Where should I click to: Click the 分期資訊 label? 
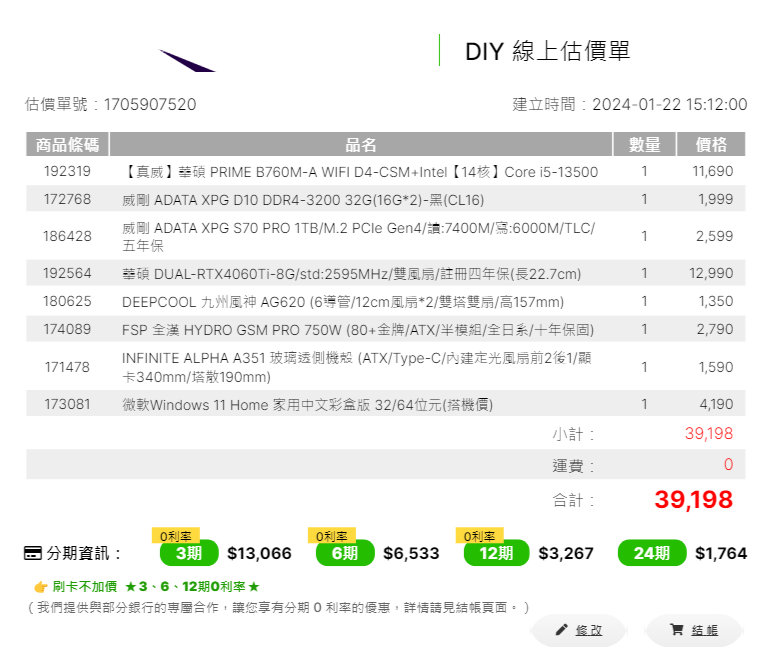(83, 553)
